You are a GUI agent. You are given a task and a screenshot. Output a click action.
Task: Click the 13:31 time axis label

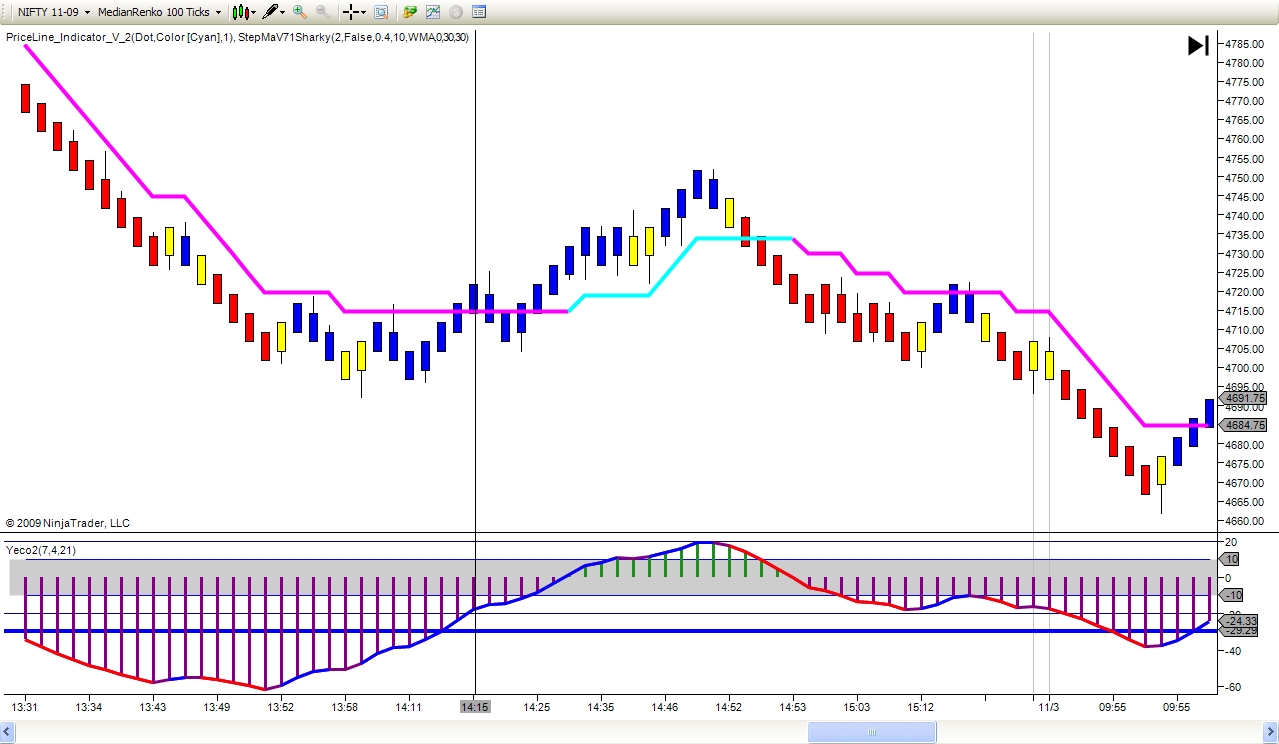25,707
